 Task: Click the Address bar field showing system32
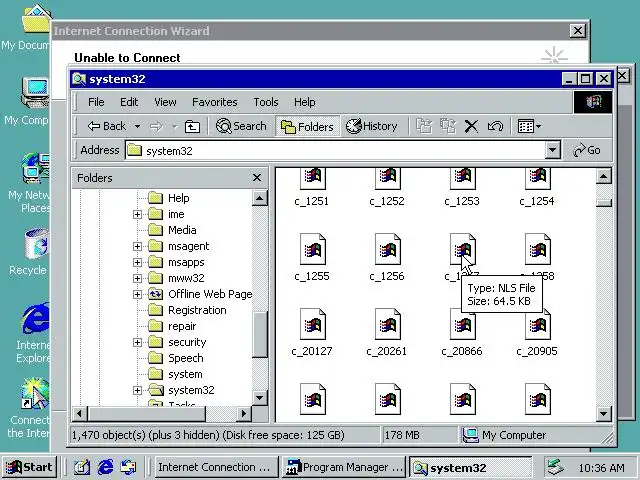335,151
